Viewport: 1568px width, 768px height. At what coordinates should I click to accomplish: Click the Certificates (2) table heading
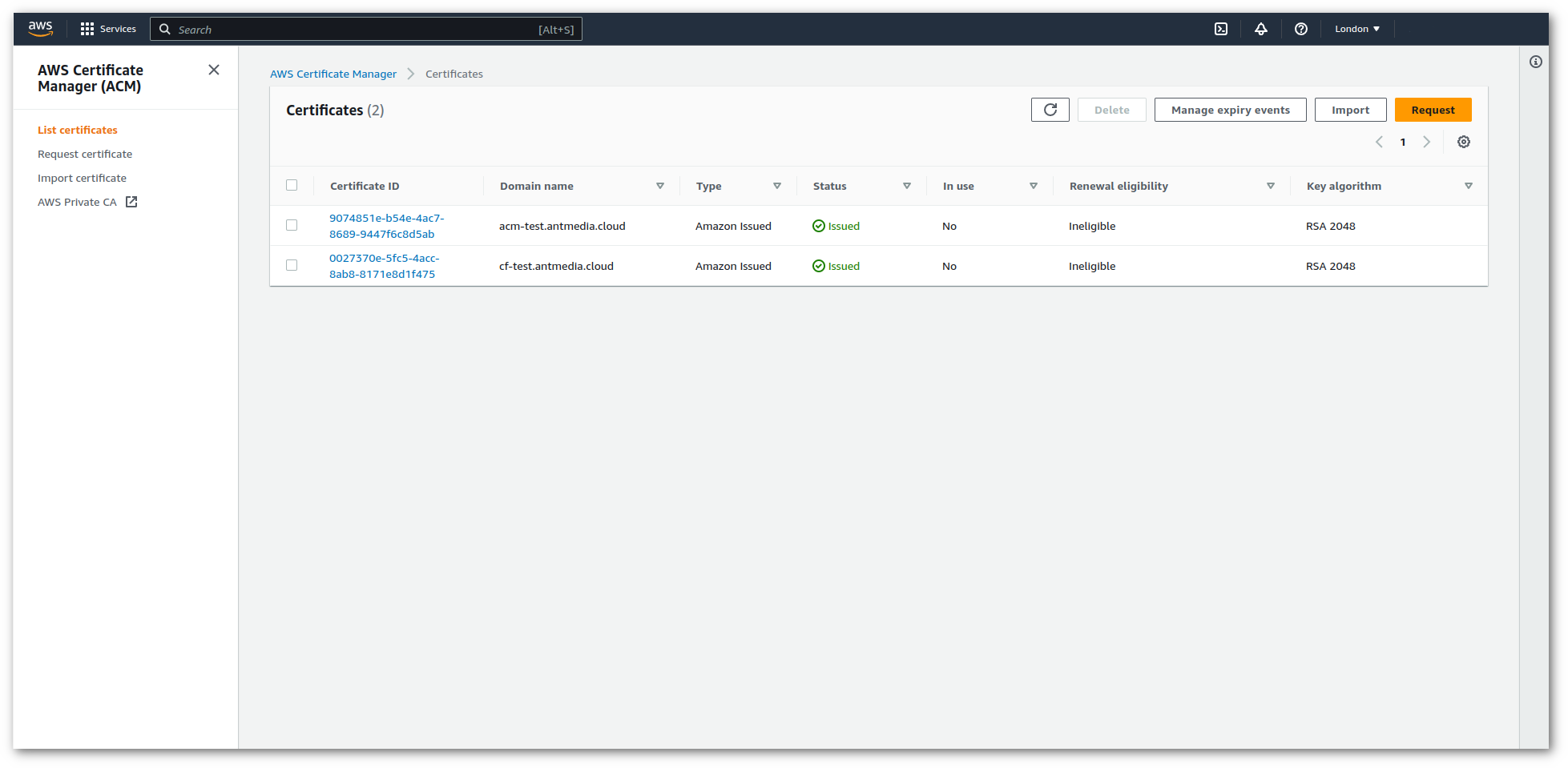[x=335, y=110]
